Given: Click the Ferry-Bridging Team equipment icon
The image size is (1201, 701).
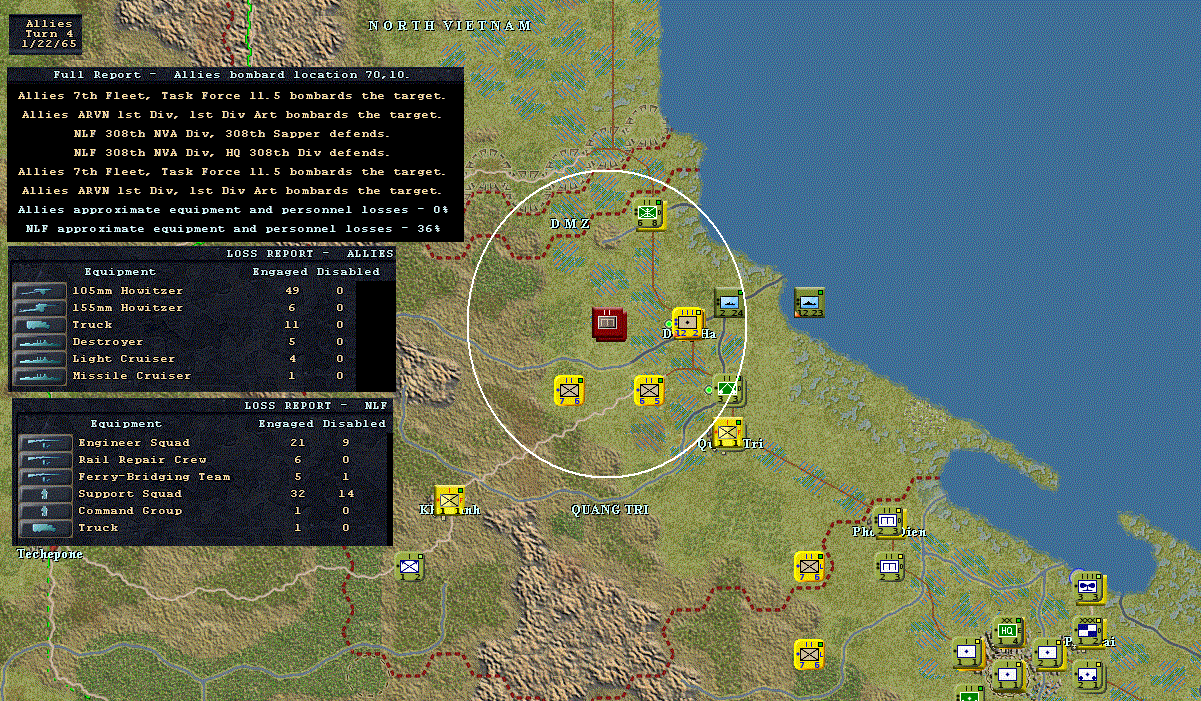Looking at the screenshot, I should [44, 477].
